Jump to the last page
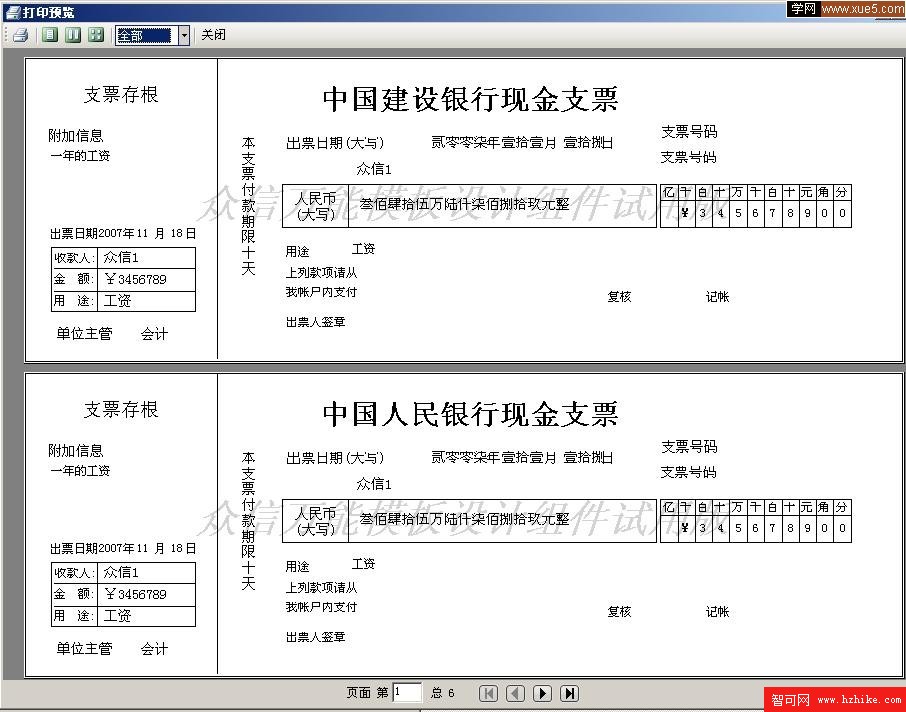Screen dimensions: 906x712 pyautogui.click(x=569, y=694)
